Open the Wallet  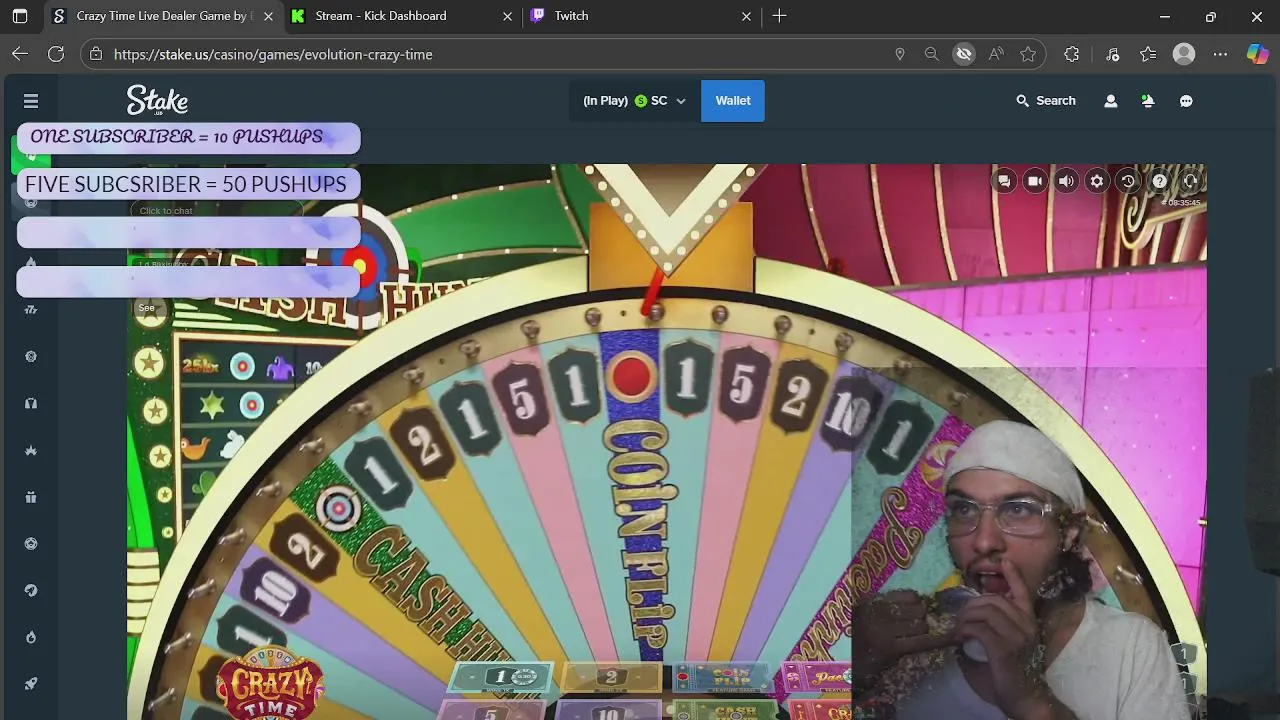click(732, 101)
